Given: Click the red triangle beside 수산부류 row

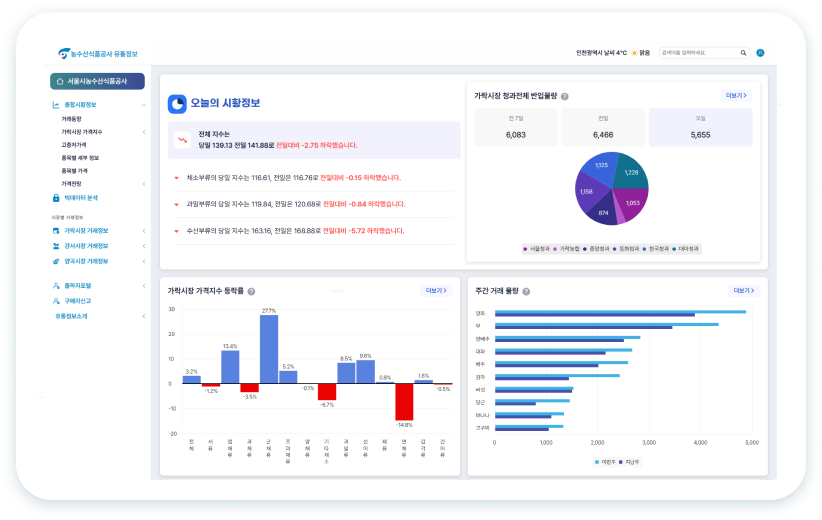Looking at the screenshot, I should 177,231.
